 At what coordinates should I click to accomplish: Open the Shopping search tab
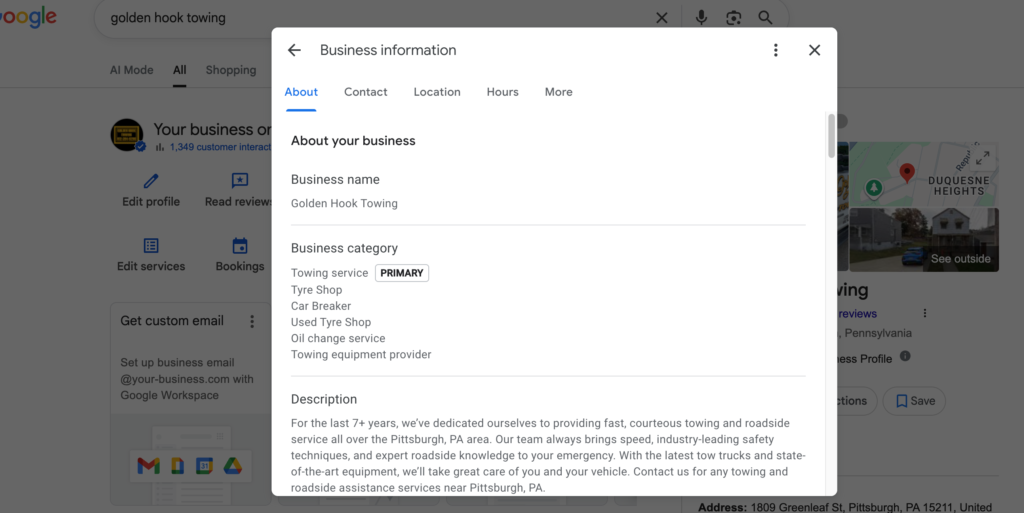pyautogui.click(x=231, y=70)
